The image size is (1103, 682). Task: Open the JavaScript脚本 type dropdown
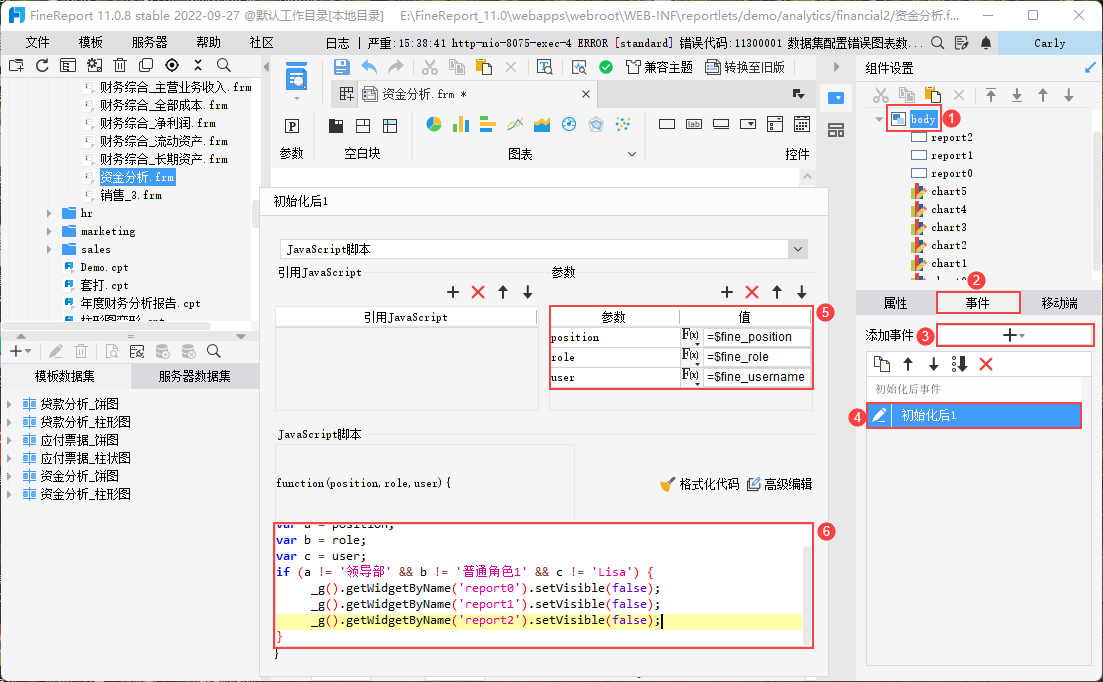[797, 248]
